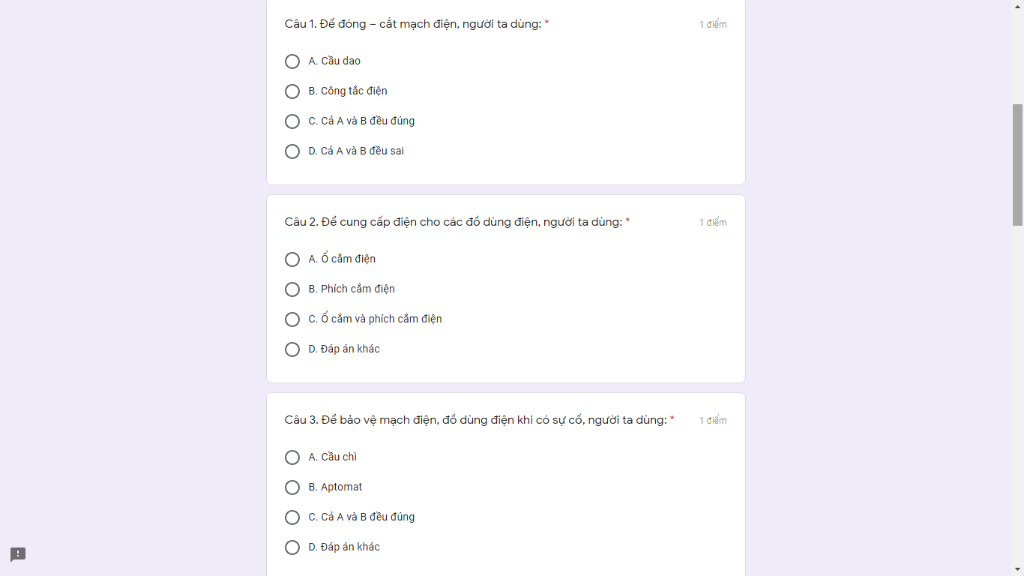Select B. Phích cắm điện
The image size is (1024, 576).
coord(292,289)
